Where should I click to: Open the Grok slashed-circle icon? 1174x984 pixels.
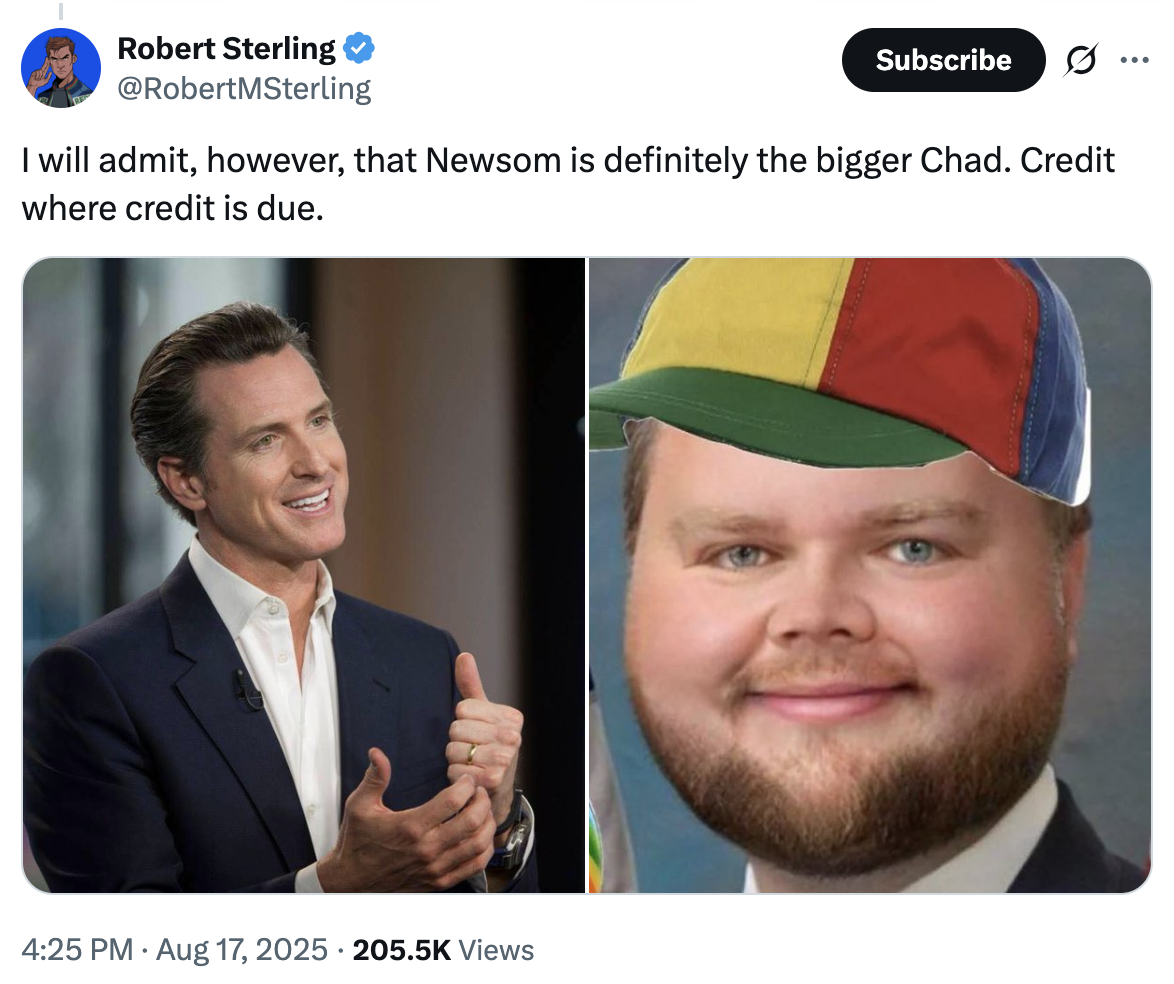[x=1080, y=60]
